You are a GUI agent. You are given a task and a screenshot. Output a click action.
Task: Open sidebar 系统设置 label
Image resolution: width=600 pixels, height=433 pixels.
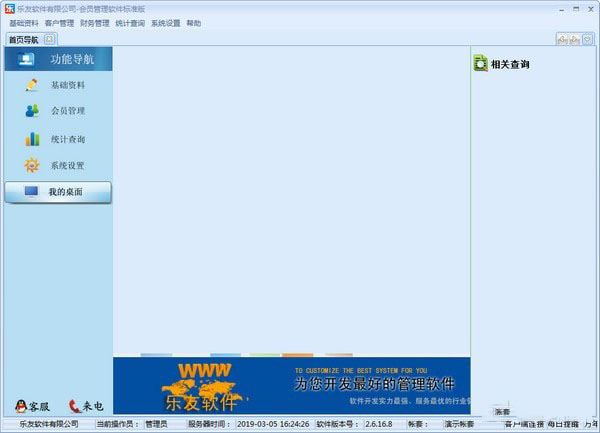tap(68, 166)
